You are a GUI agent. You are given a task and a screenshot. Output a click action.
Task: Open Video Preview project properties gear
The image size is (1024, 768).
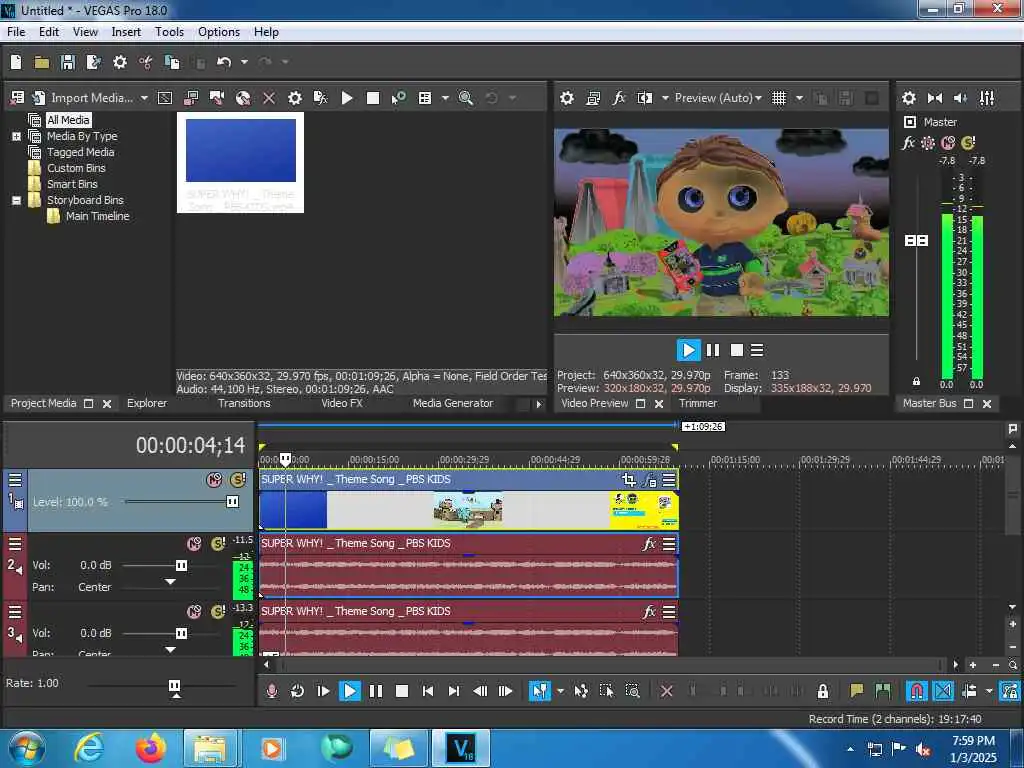(567, 98)
